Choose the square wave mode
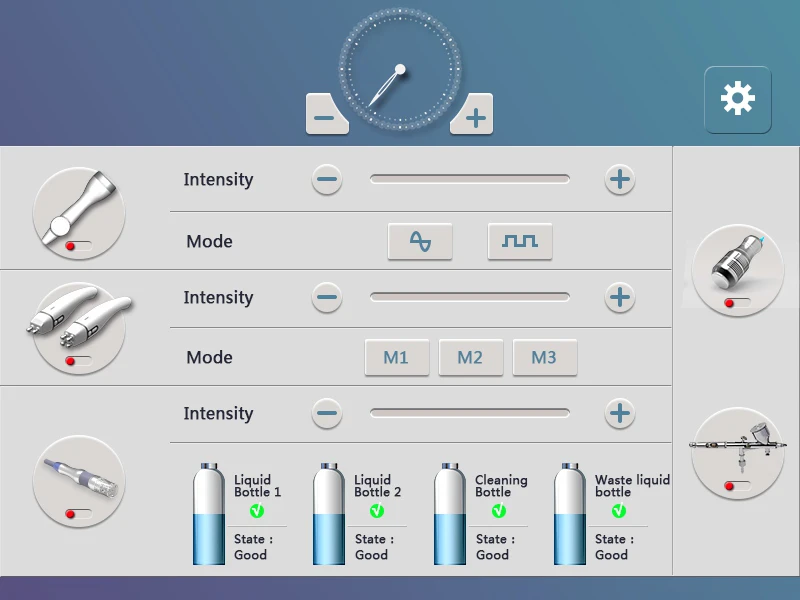 [520, 241]
